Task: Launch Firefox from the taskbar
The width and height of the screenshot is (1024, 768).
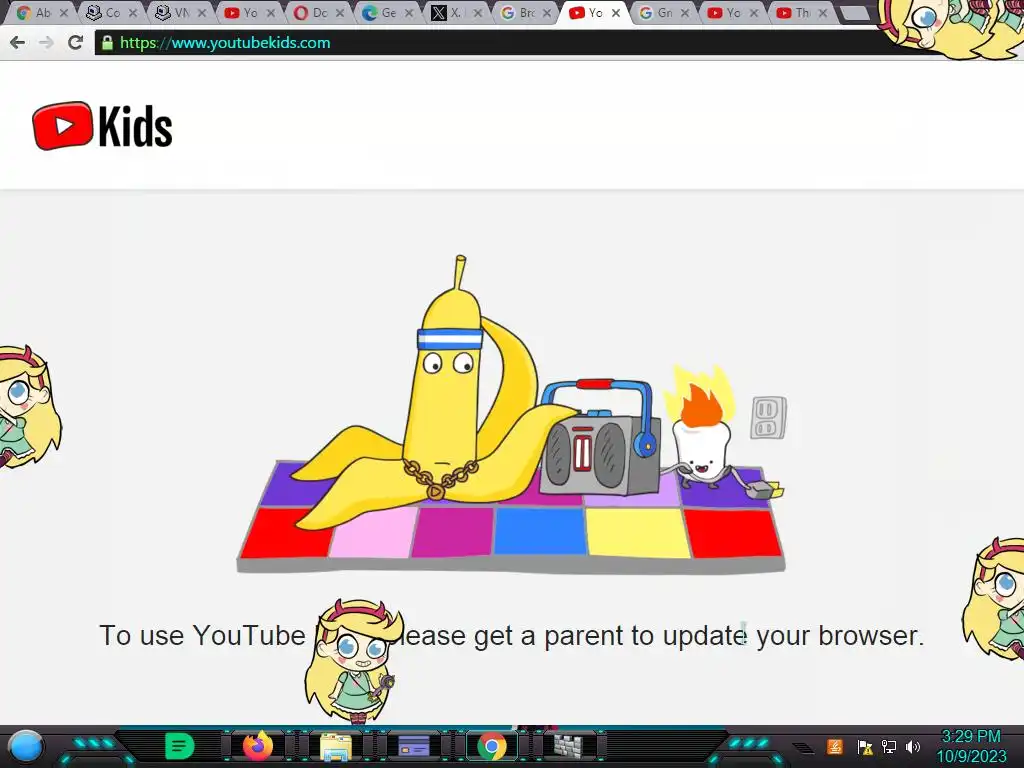Action: point(258,746)
